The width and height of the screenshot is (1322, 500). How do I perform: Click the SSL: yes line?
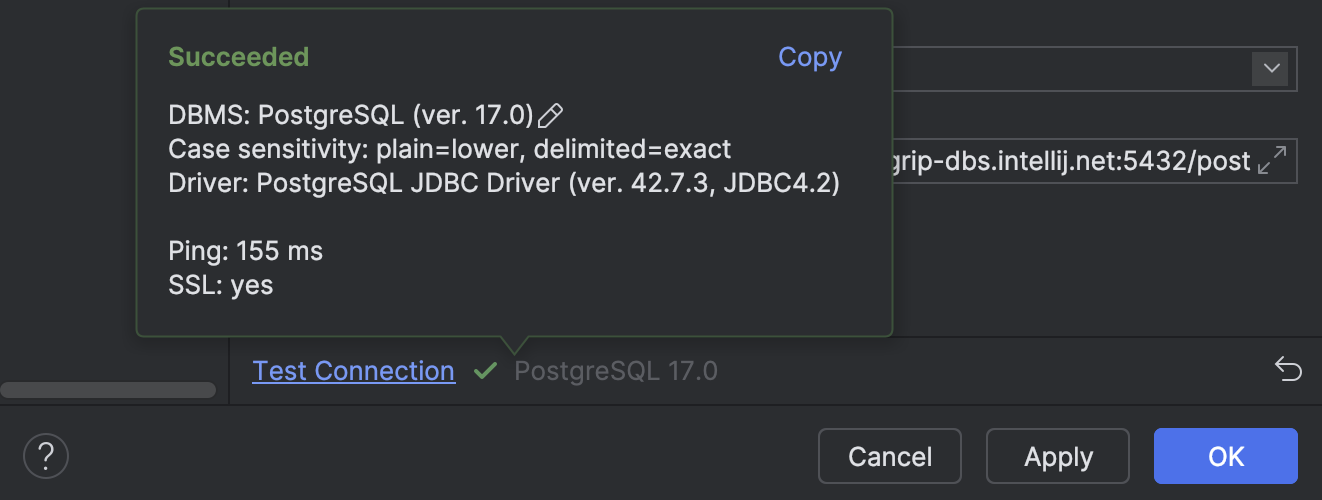[221, 285]
